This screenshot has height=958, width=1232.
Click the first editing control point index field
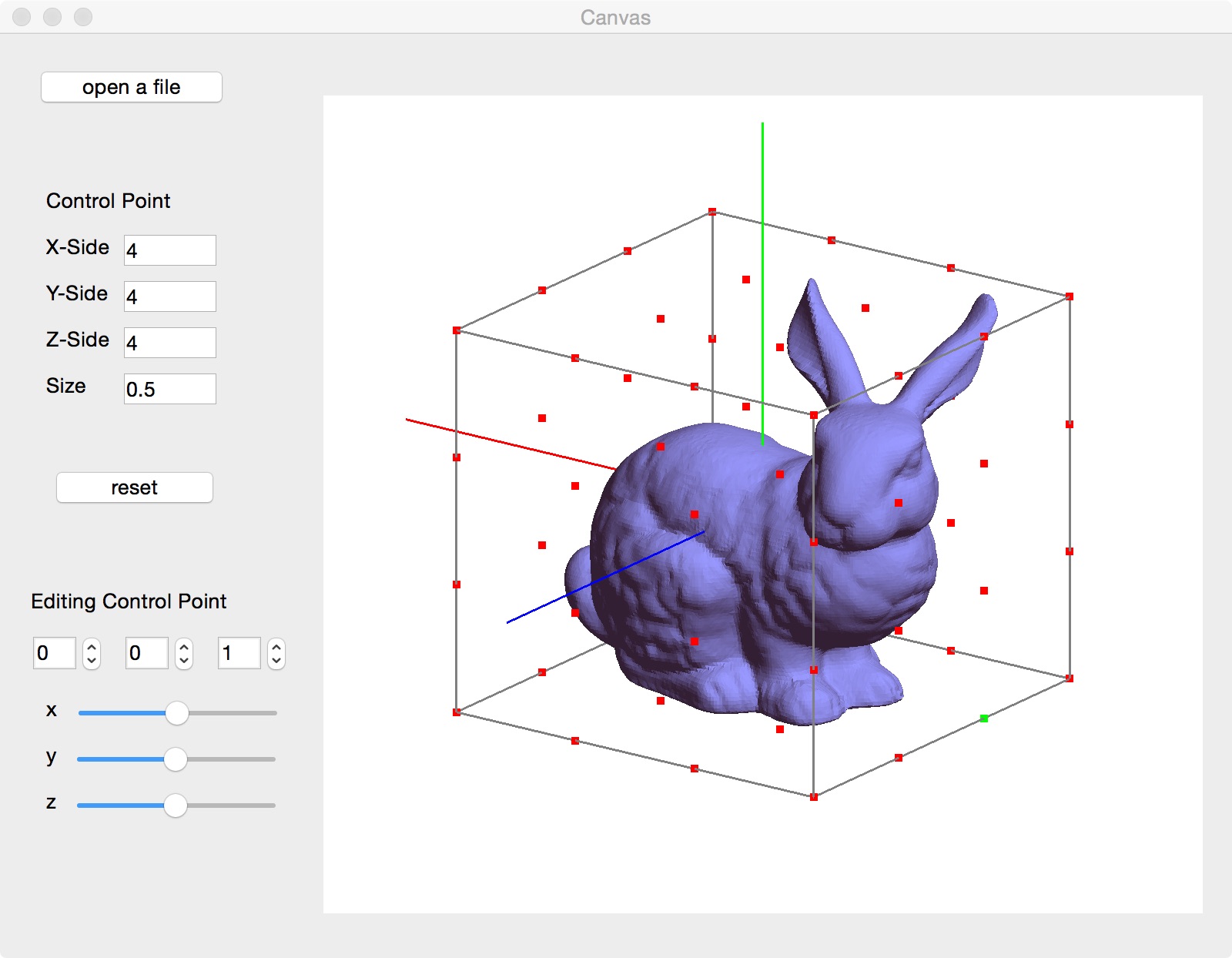coord(55,653)
